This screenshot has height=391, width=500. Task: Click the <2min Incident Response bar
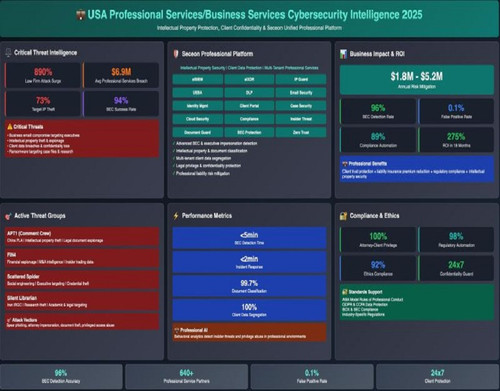(249, 262)
